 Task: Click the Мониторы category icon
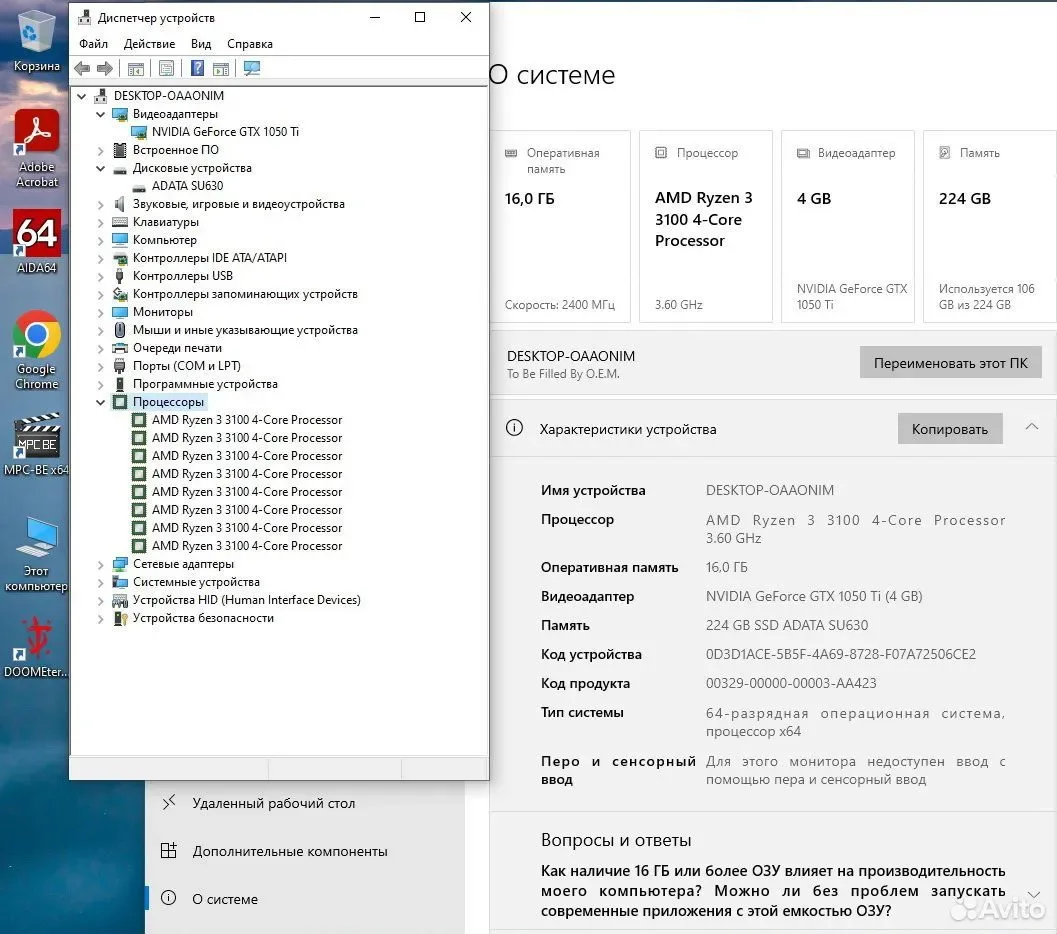point(120,312)
